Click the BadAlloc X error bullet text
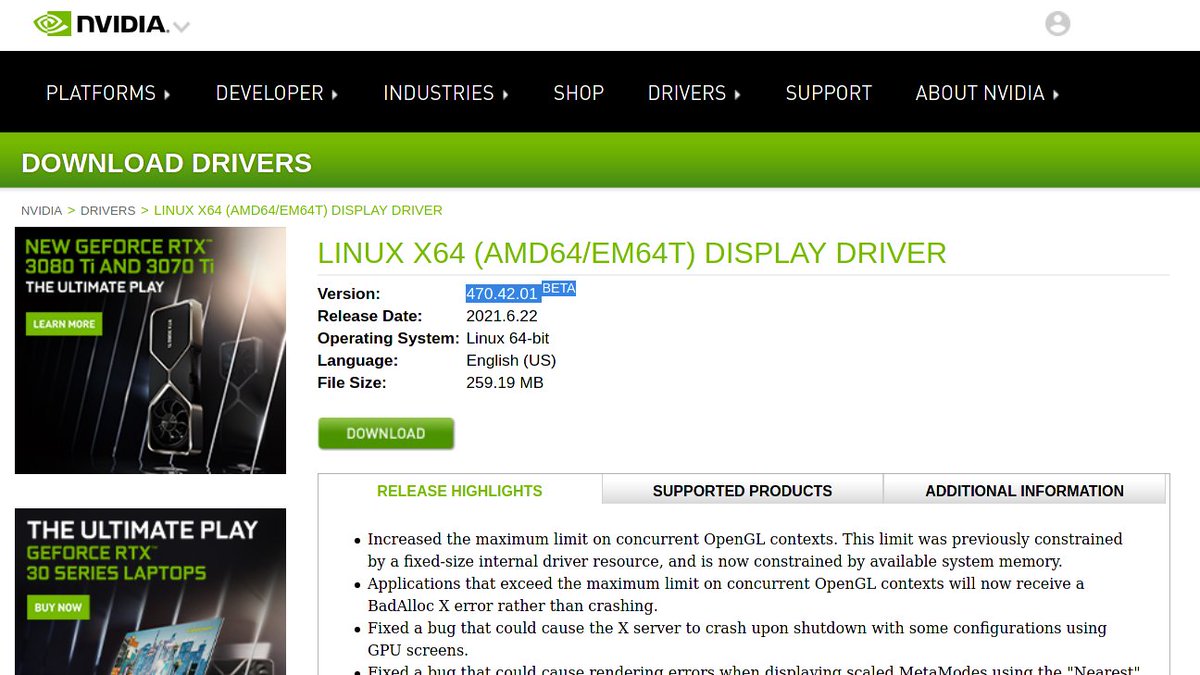Screen dimensions: 1200x675 726,594
